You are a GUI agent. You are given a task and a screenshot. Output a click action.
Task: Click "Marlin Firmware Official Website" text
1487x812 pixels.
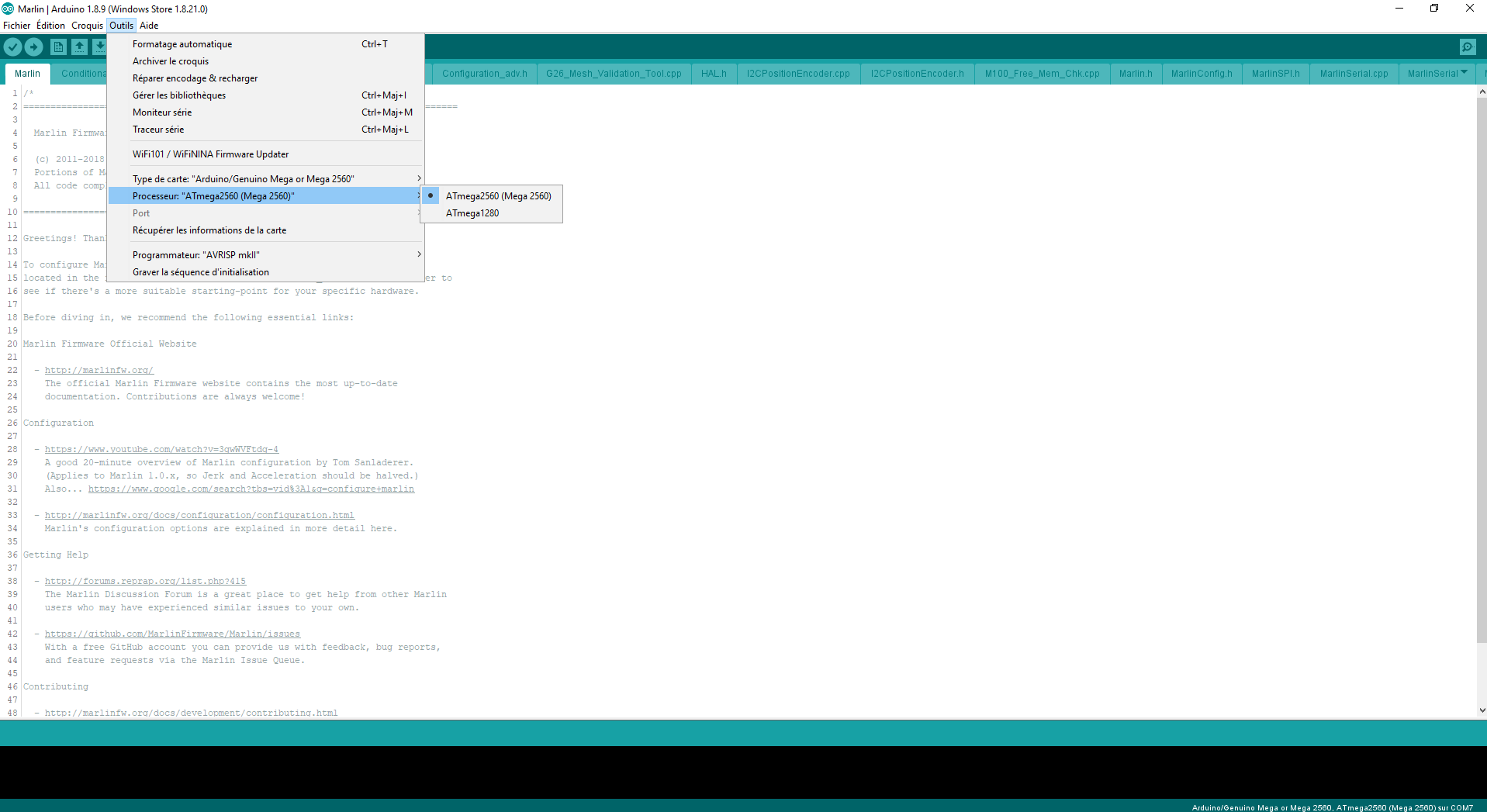(x=110, y=344)
